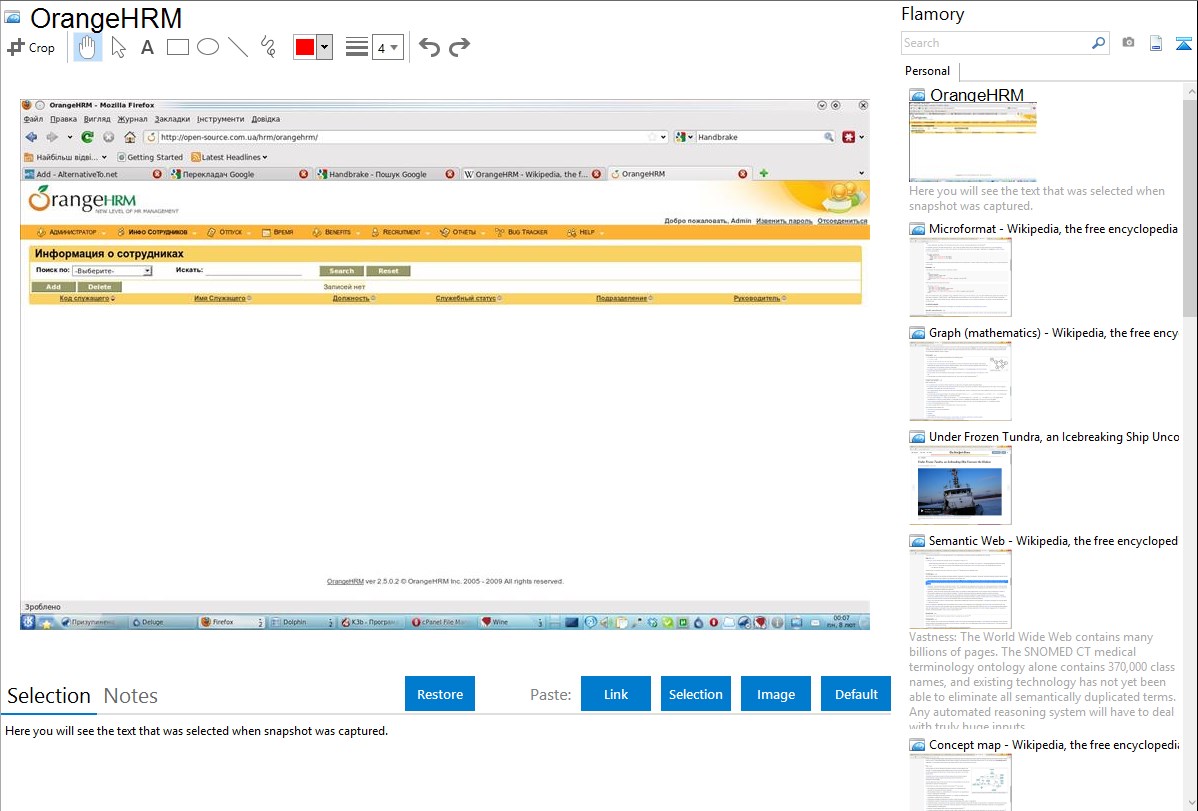Redo the last annotation

click(459, 47)
